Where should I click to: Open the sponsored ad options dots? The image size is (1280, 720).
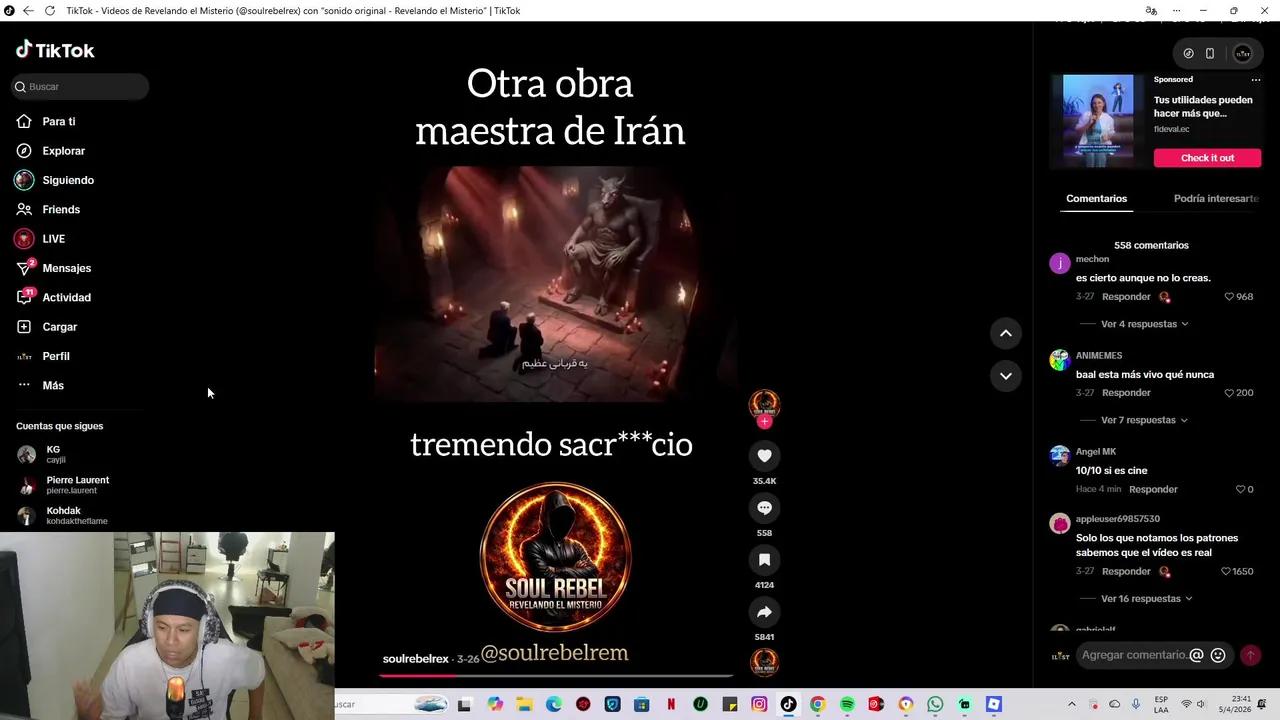(1256, 80)
